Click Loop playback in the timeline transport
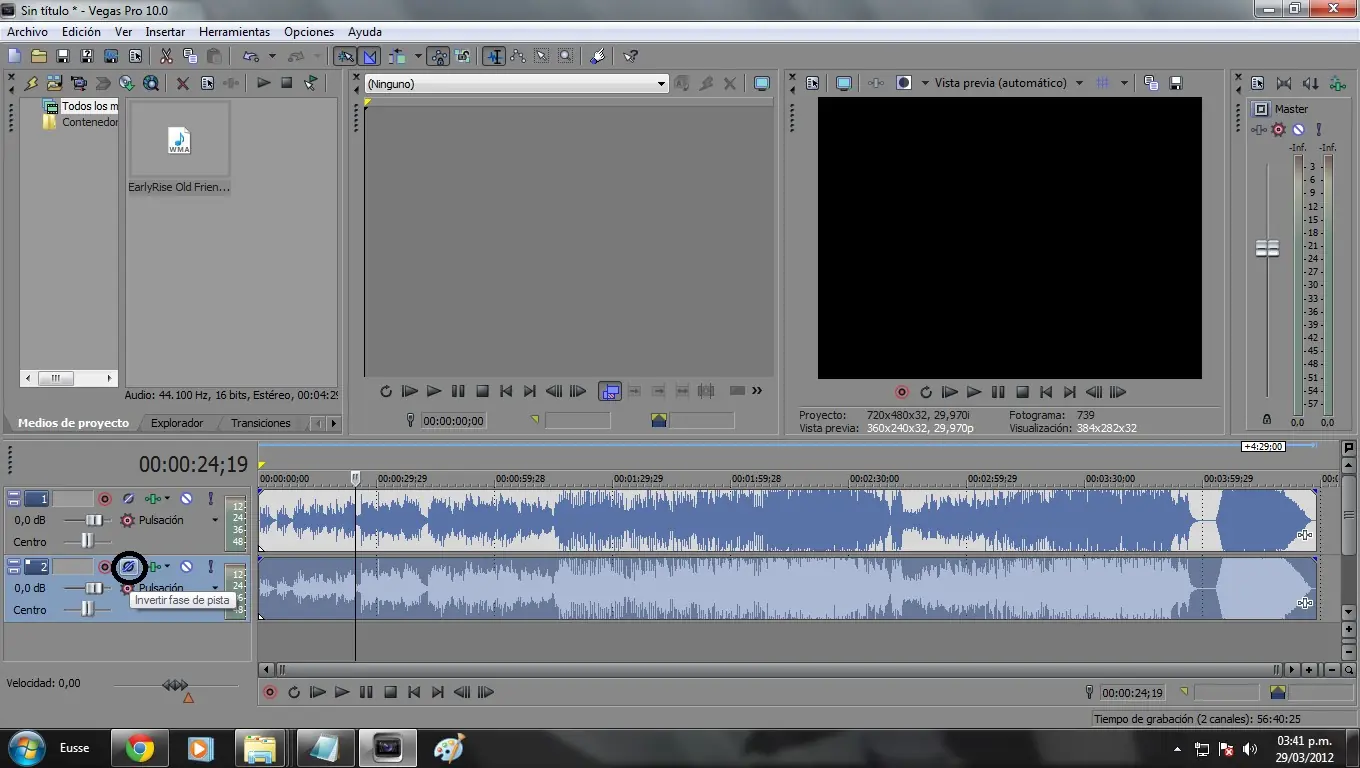 pyautogui.click(x=294, y=692)
